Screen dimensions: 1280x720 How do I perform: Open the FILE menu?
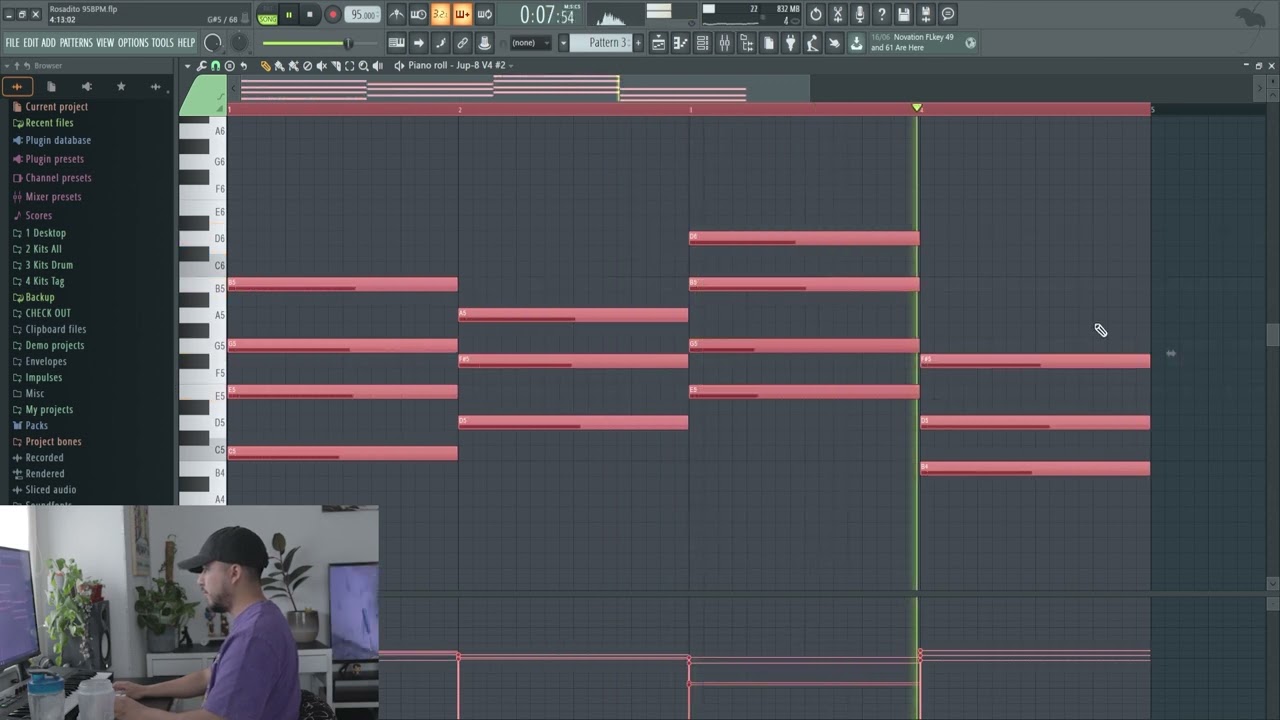click(x=12, y=43)
